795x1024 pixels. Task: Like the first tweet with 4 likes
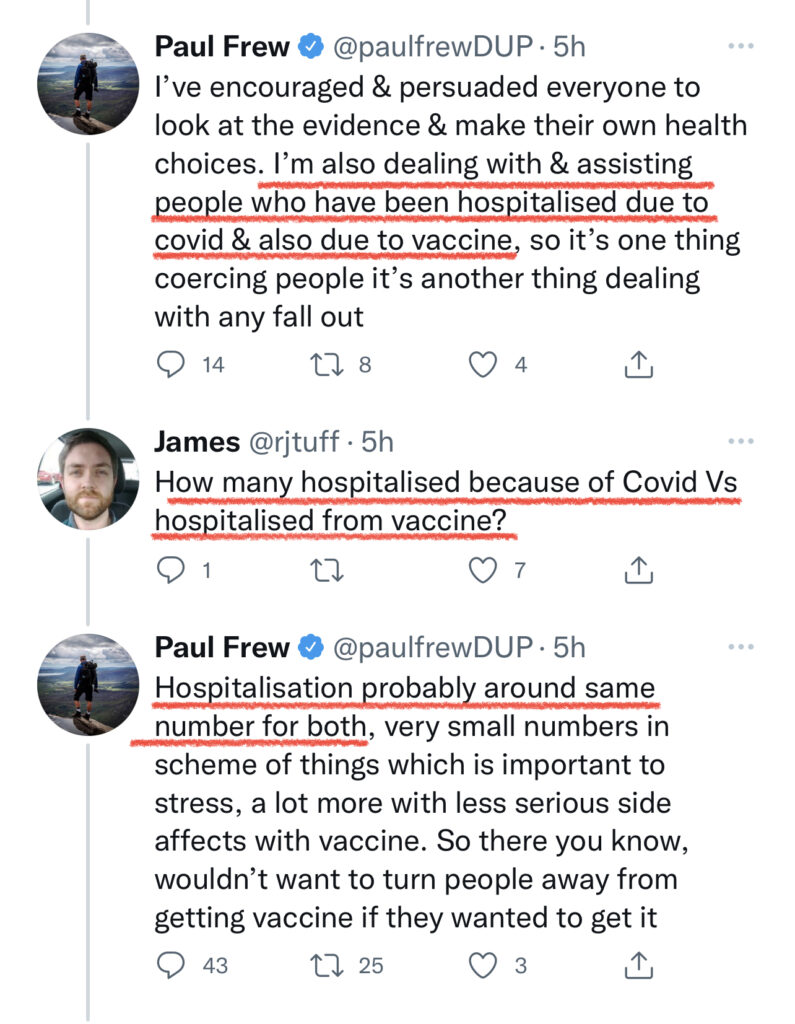[x=483, y=364]
